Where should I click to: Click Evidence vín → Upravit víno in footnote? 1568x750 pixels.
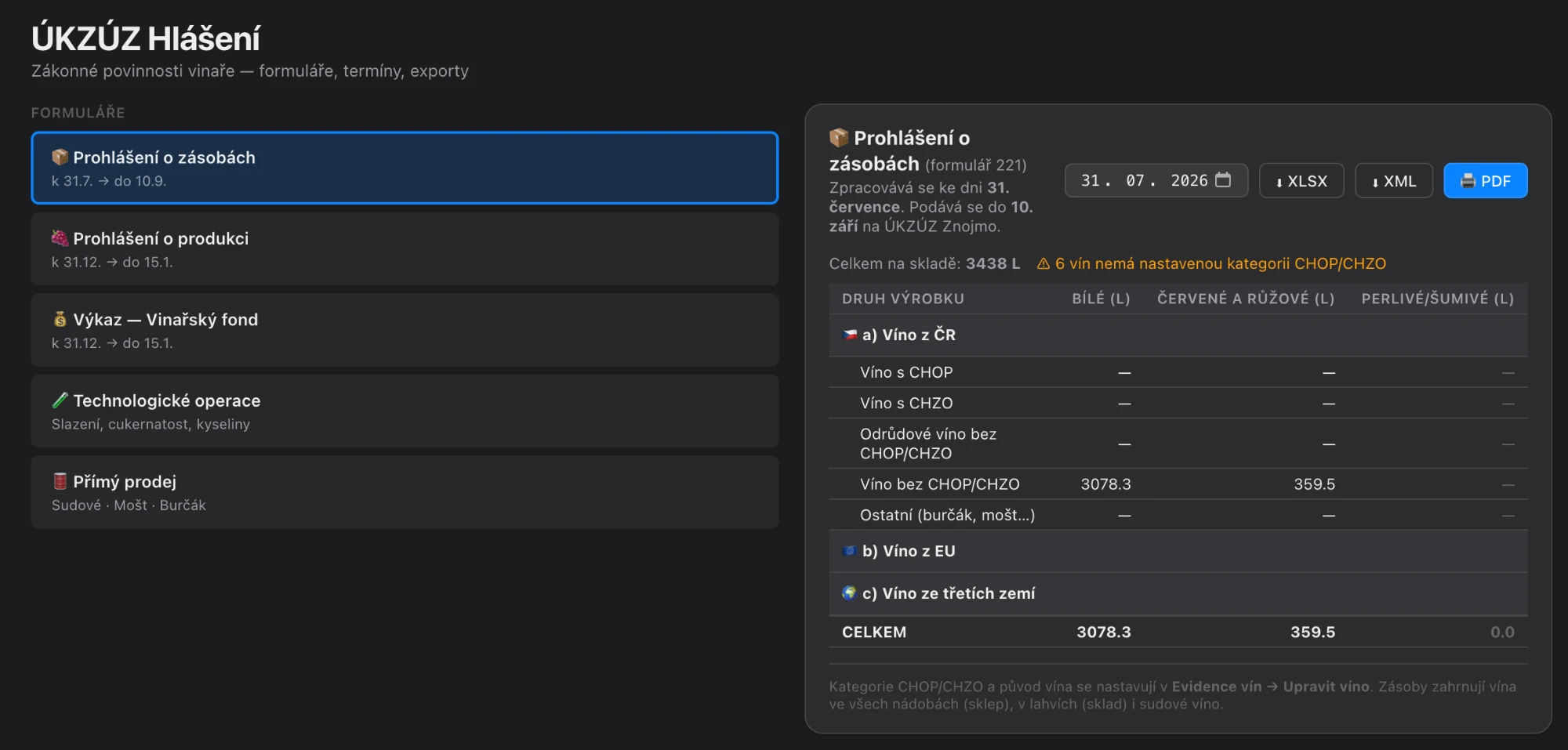[1270, 687]
